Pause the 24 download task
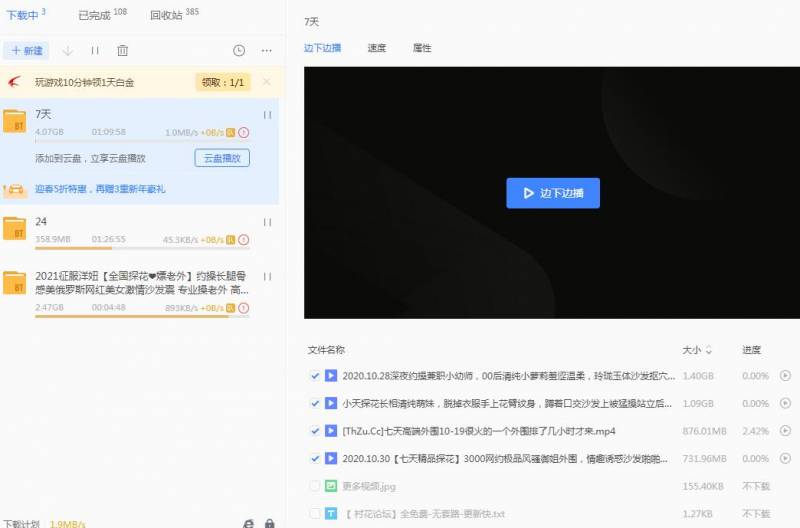The image size is (800, 528). pyautogui.click(x=267, y=222)
